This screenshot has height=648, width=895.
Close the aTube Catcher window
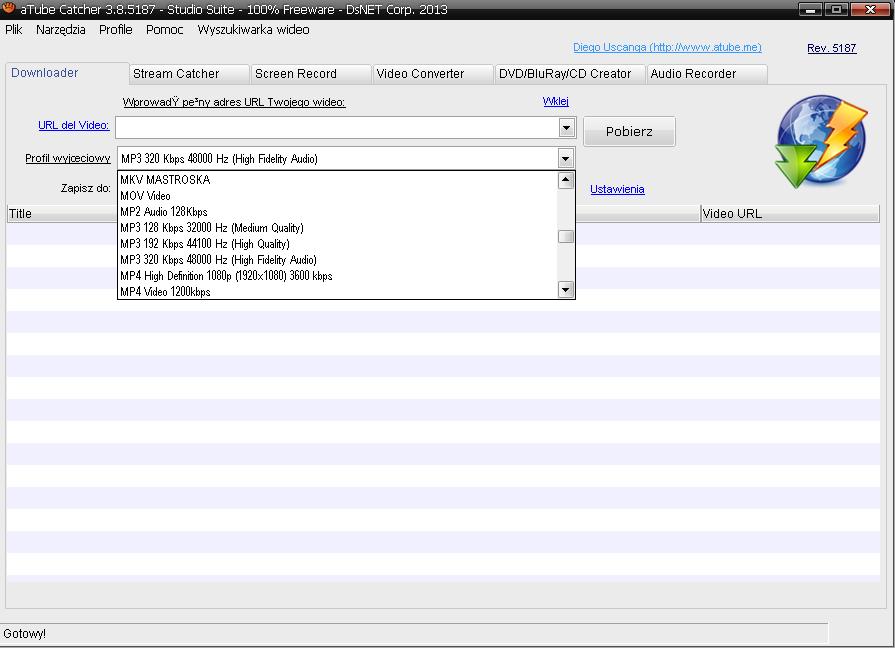click(x=870, y=9)
